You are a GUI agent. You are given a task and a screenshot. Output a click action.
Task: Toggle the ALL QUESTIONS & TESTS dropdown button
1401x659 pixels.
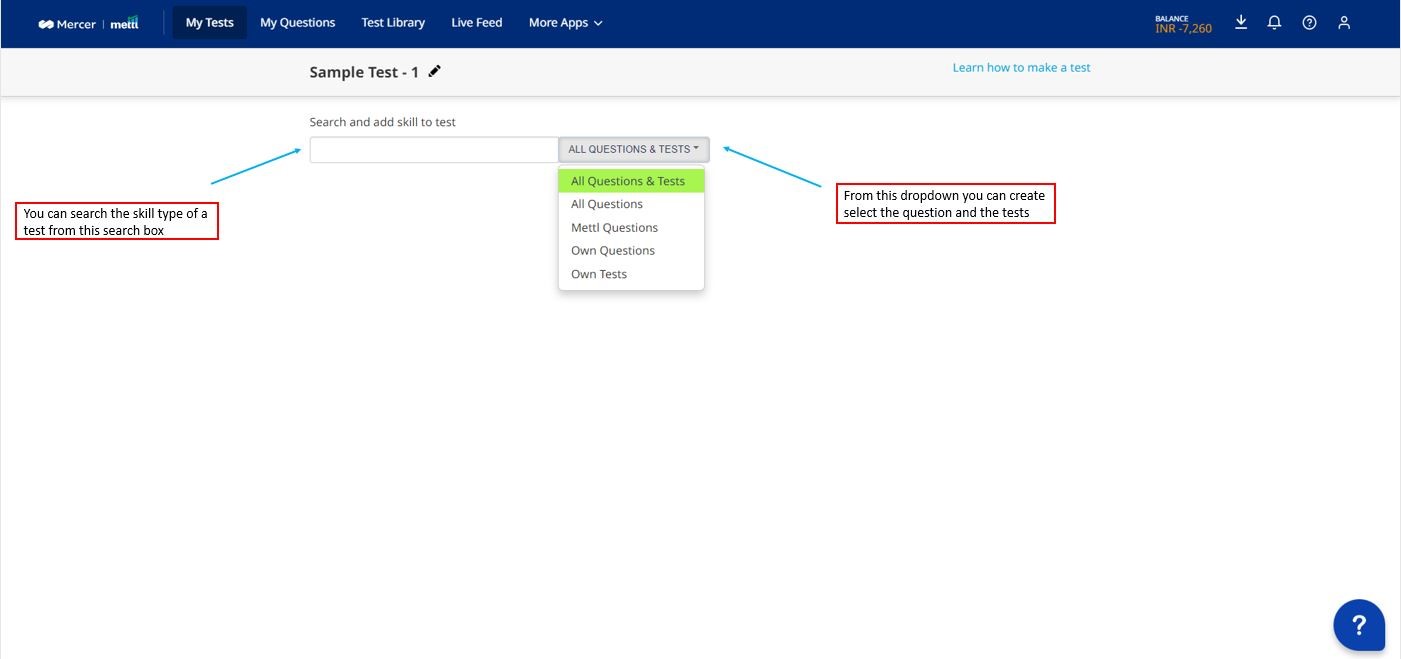point(634,150)
